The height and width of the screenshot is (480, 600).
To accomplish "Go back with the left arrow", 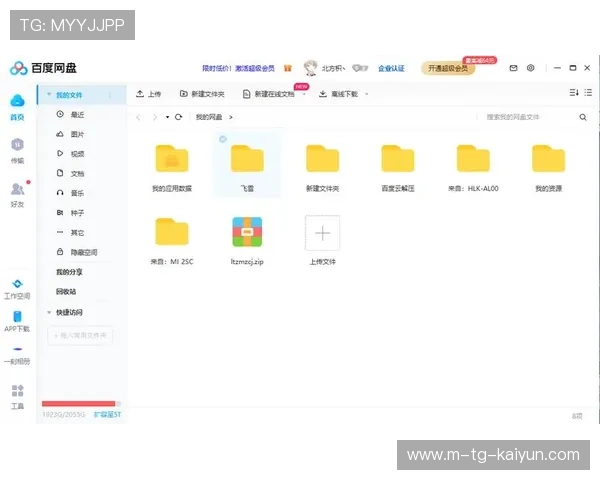I will (x=139, y=117).
